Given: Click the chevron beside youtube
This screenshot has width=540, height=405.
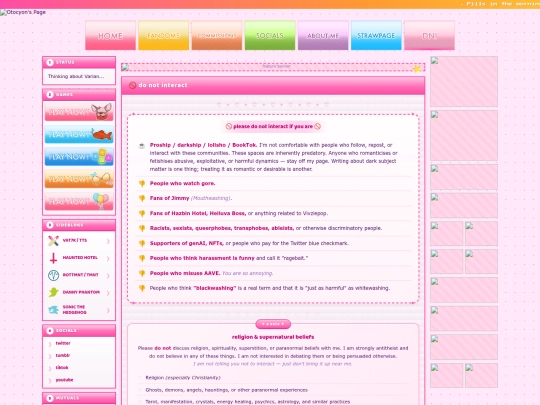Looking at the screenshot, I should click(x=50, y=381).
